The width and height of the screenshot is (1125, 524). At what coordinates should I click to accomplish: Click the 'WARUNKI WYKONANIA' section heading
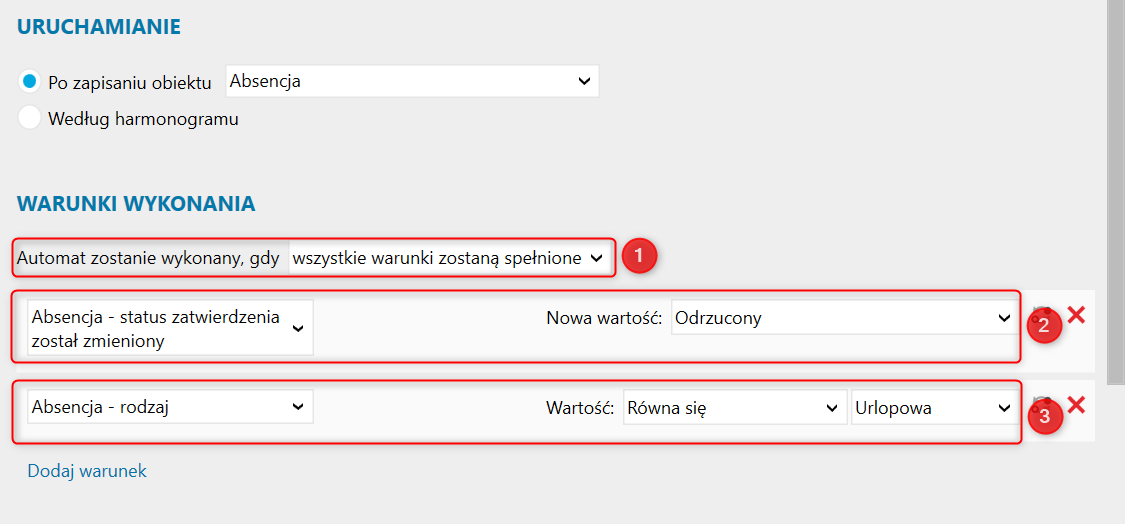coord(136,204)
